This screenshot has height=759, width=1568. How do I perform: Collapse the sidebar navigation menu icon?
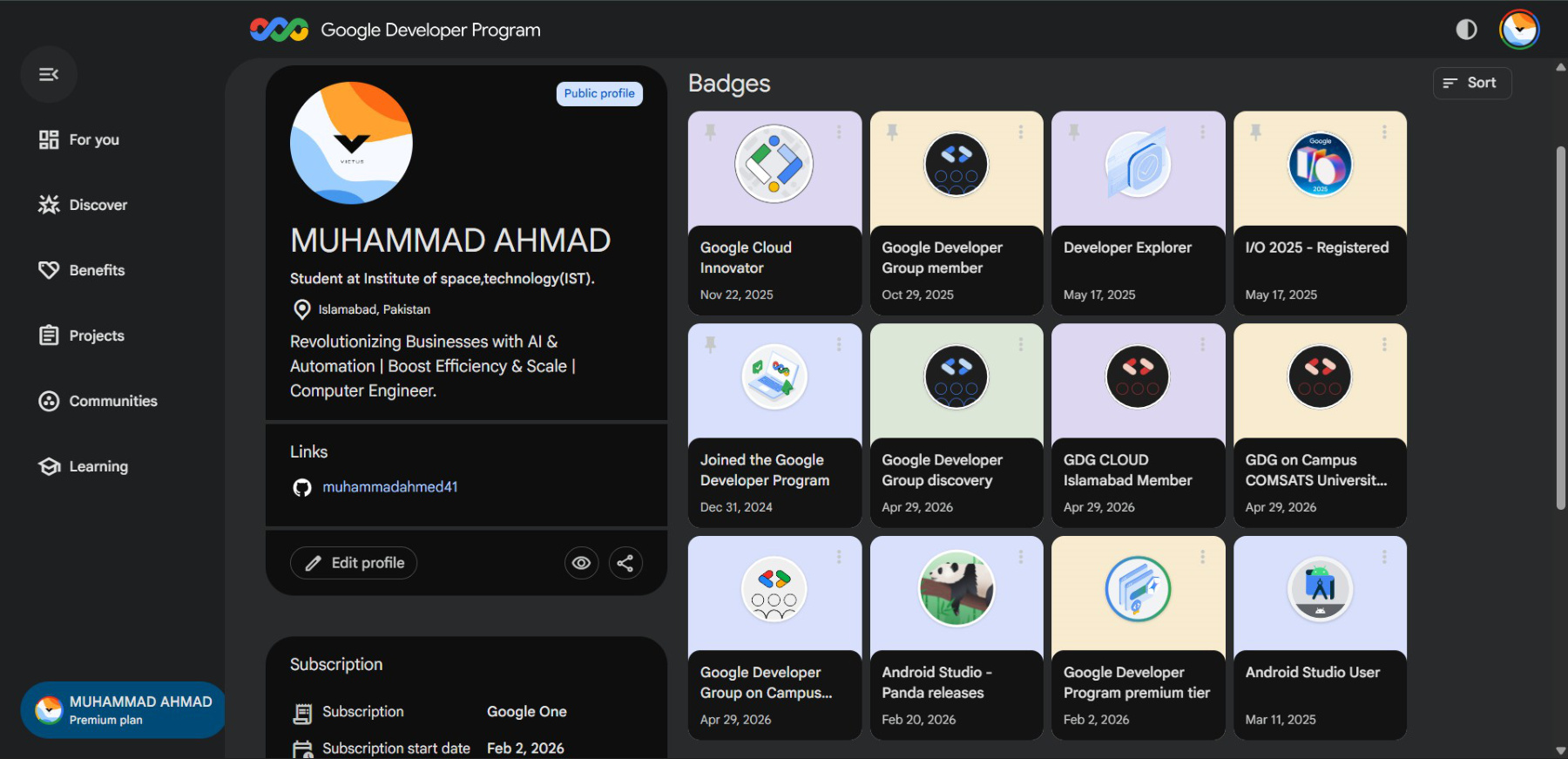[x=49, y=74]
